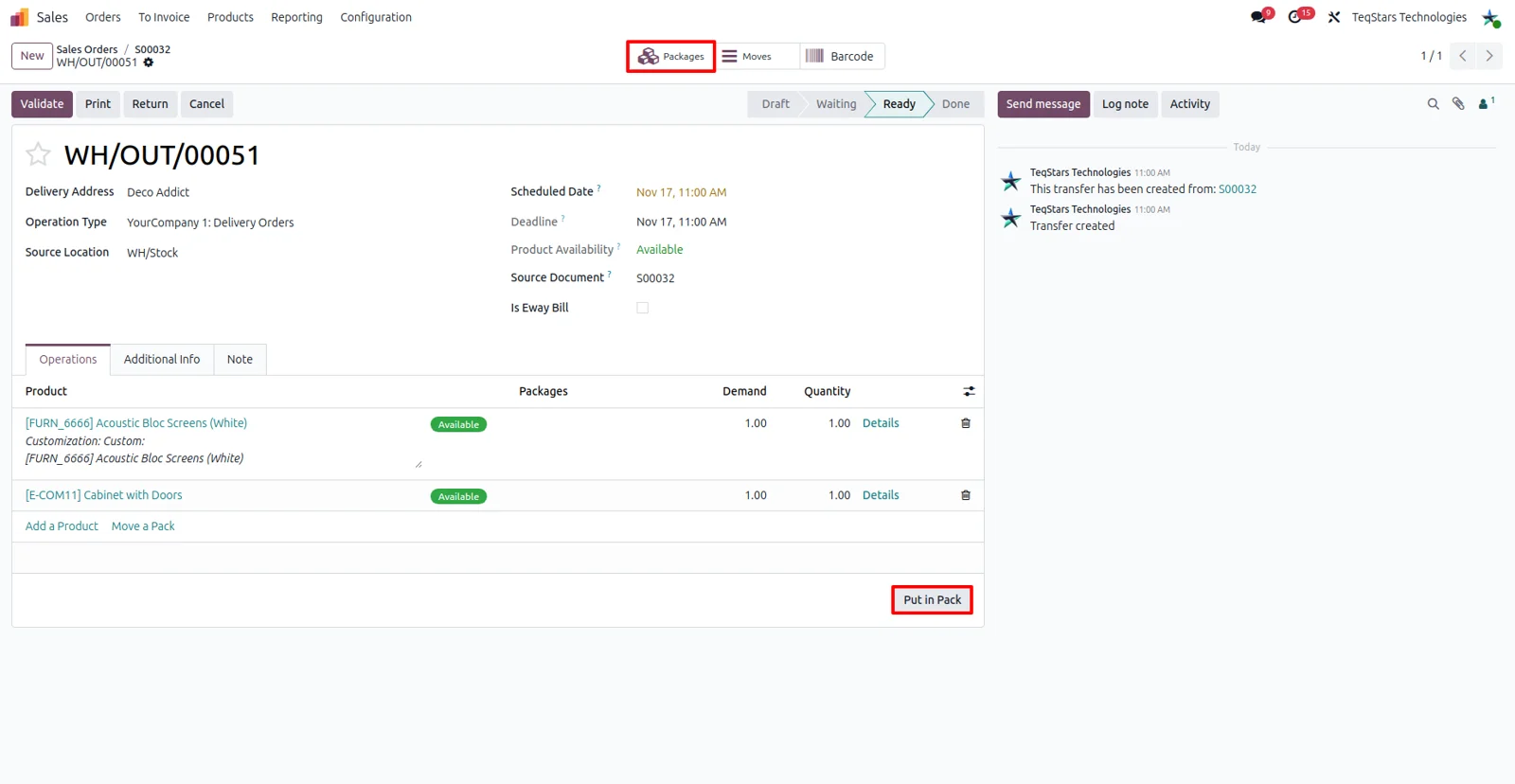
Task: Click the Return button
Action: point(150,104)
